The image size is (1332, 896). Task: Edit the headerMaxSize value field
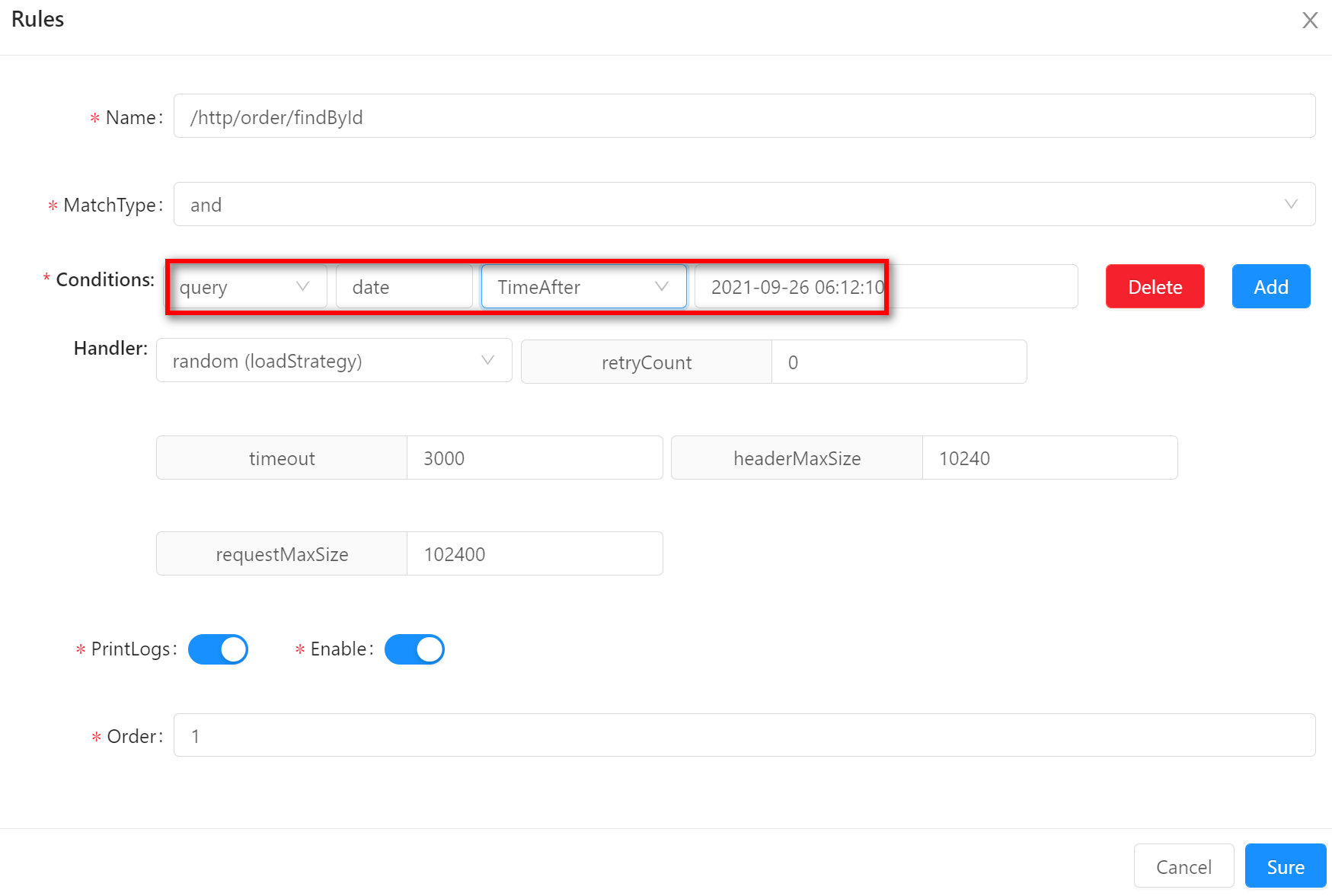pyautogui.click(x=1049, y=458)
